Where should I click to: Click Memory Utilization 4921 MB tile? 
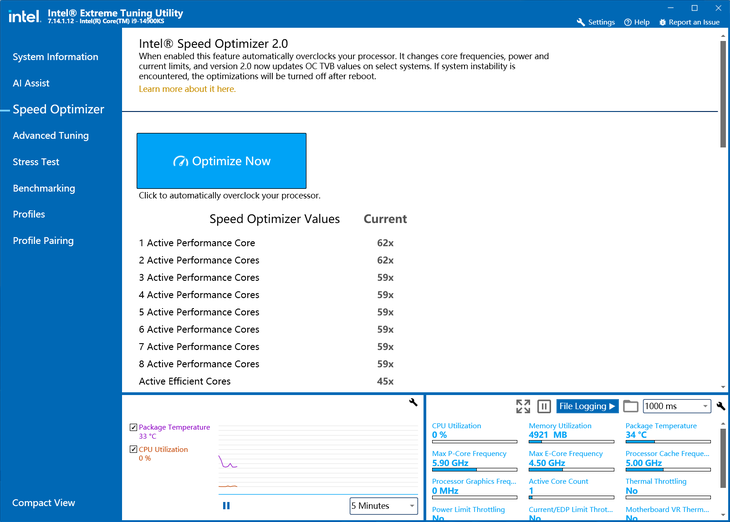[x=571, y=433]
